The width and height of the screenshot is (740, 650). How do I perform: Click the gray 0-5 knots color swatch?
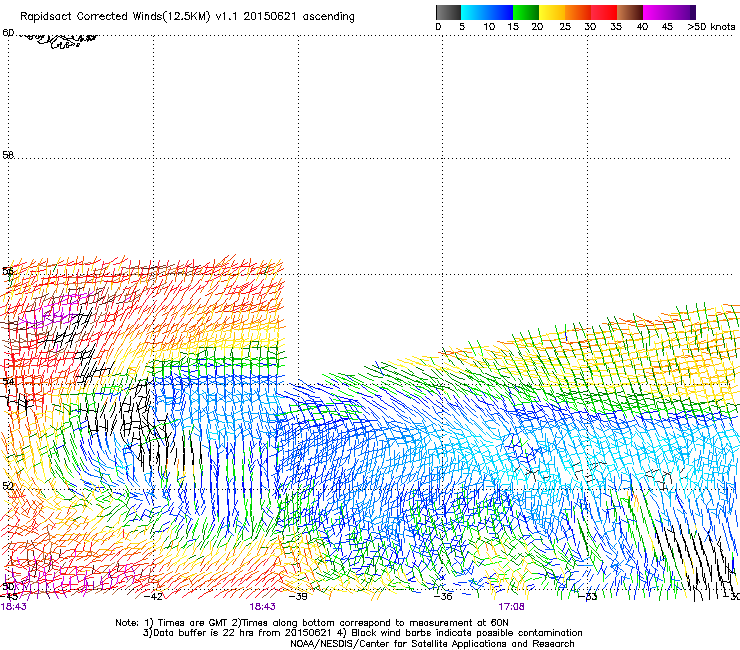pyautogui.click(x=448, y=12)
